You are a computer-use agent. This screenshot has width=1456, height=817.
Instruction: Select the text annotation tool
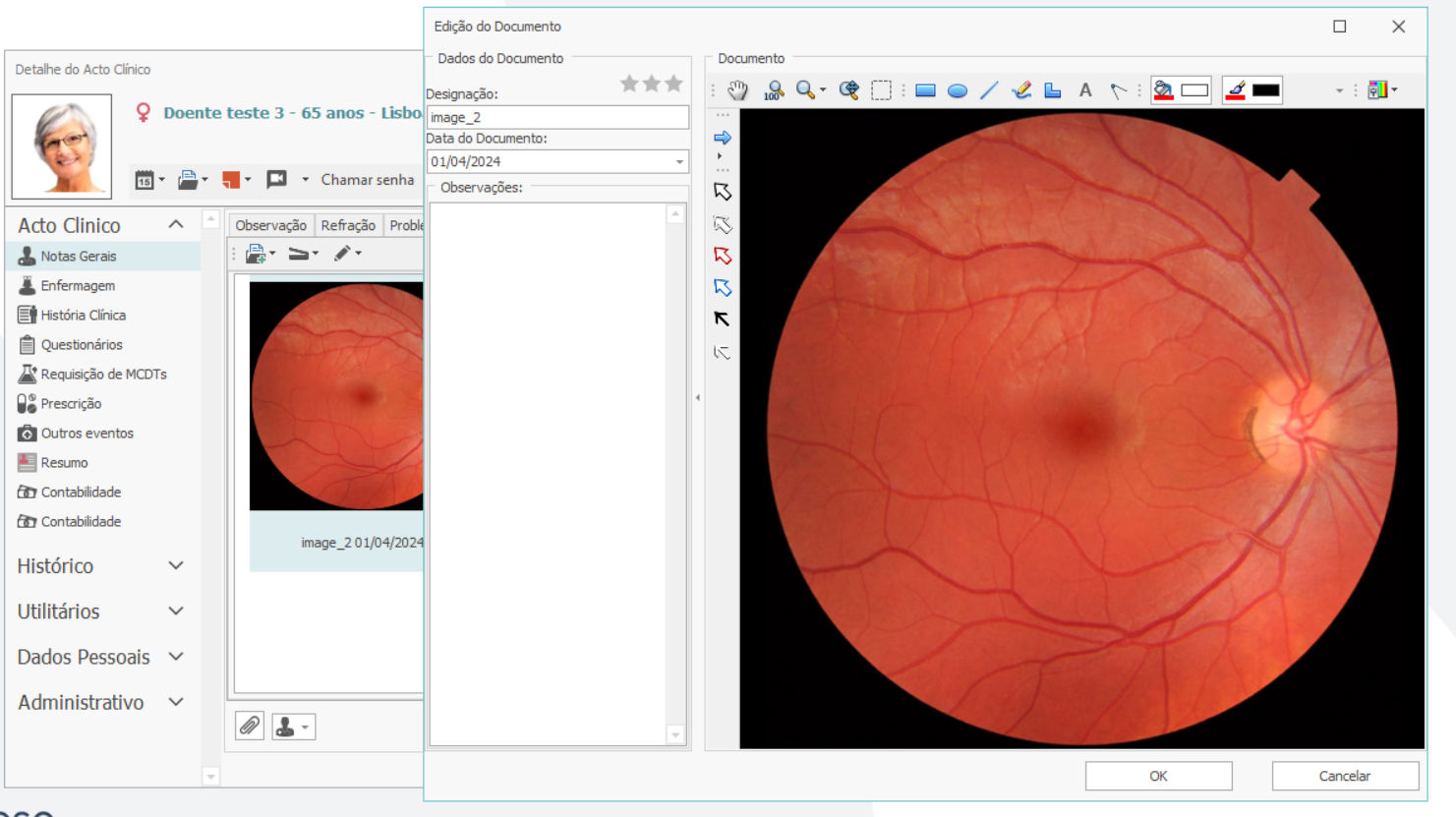[1085, 90]
